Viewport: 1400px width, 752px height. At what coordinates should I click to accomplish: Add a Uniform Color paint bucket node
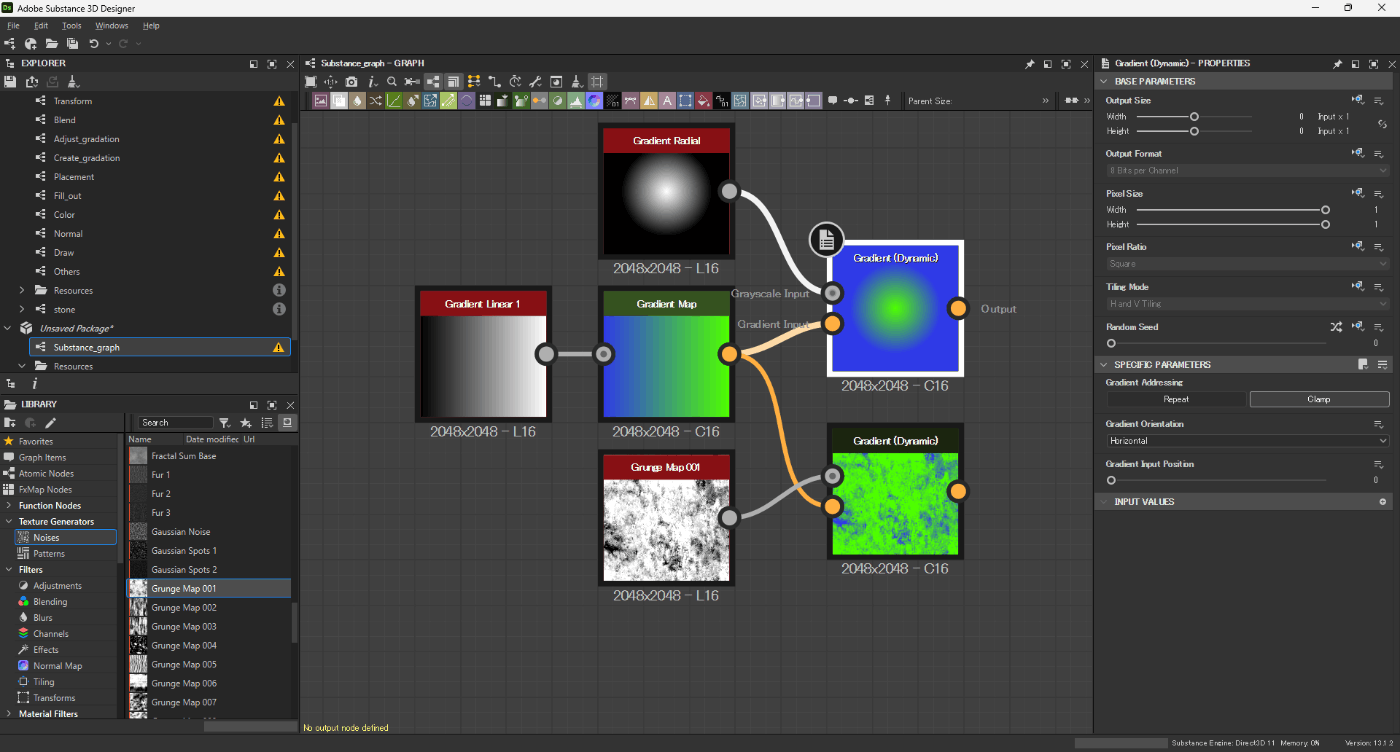pos(702,101)
